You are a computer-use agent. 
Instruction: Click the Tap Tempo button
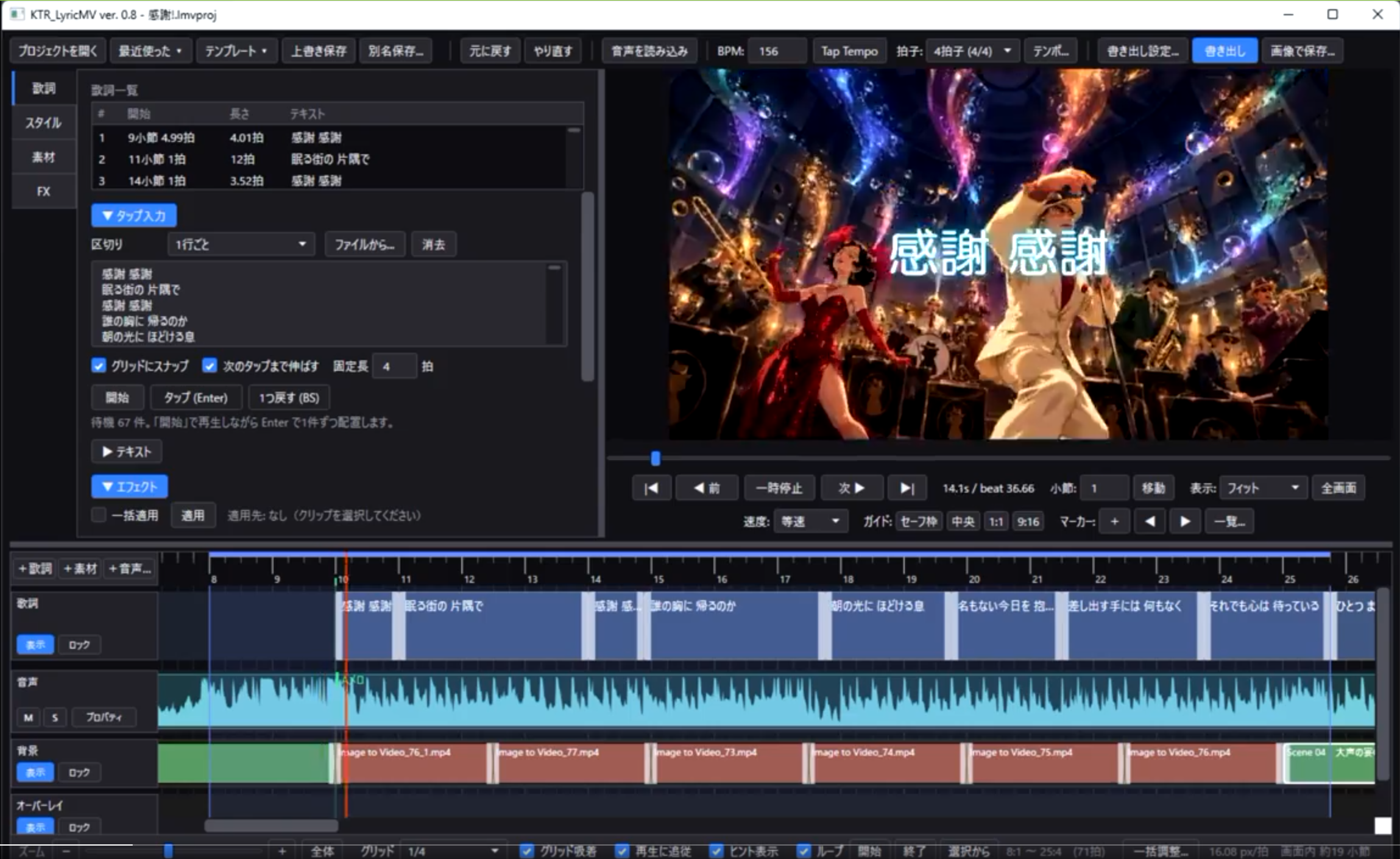pyautogui.click(x=849, y=51)
